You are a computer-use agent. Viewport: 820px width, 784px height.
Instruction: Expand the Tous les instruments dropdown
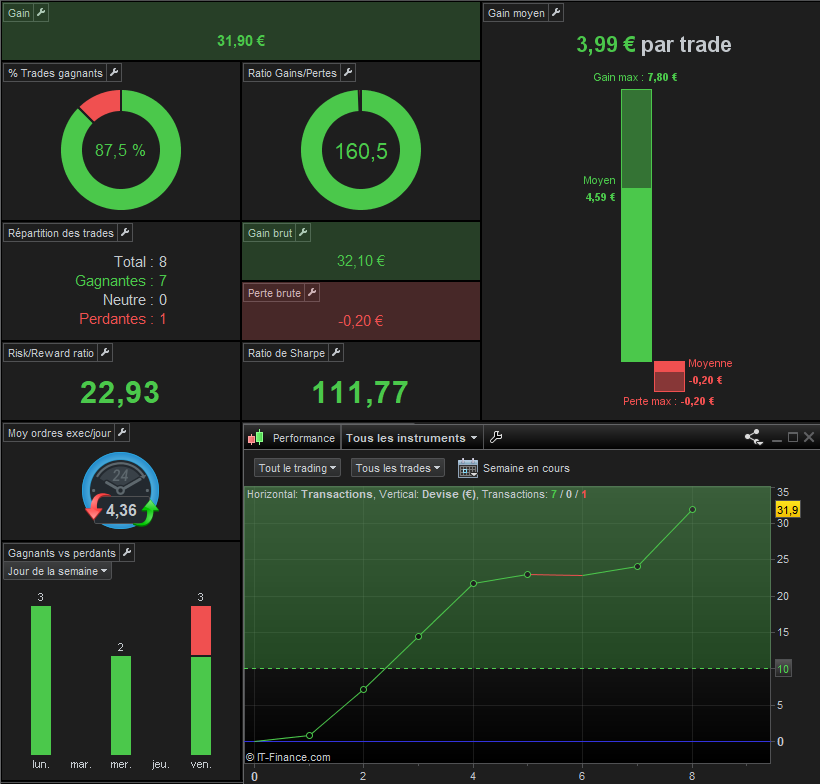pyautogui.click(x=412, y=438)
